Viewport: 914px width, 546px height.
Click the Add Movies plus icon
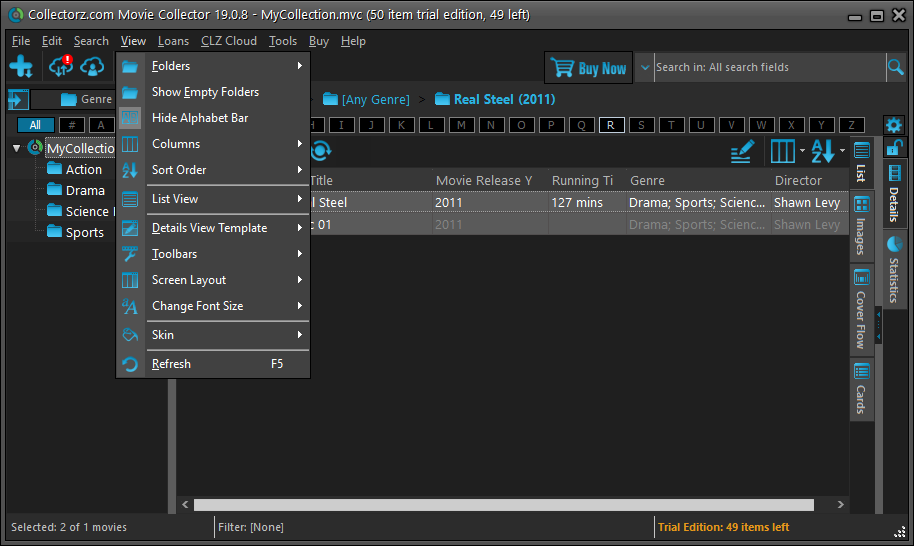21,67
